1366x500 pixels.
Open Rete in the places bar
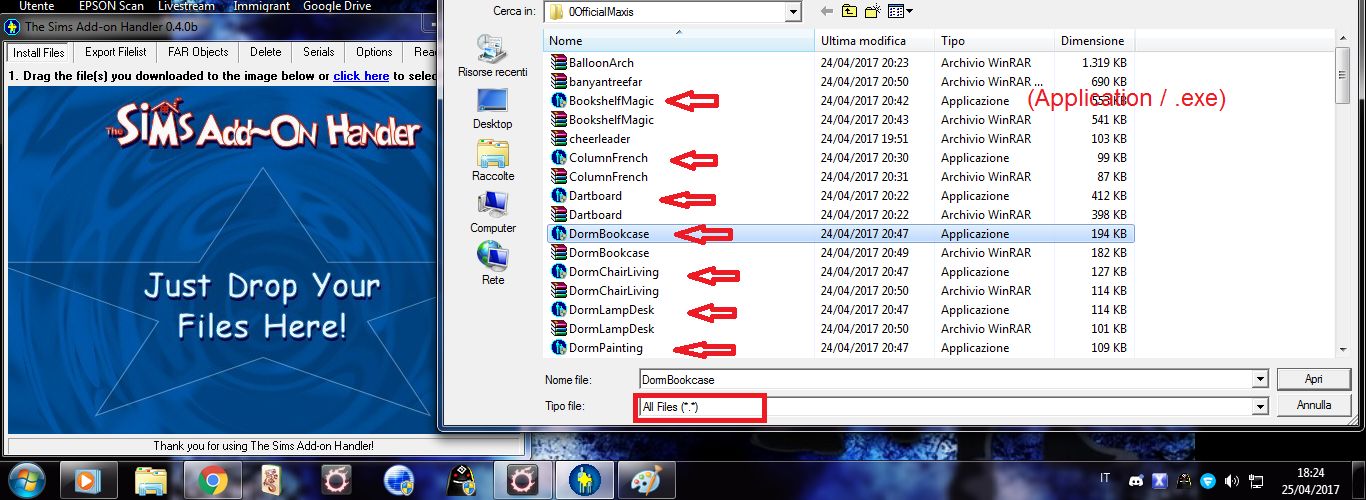tap(492, 264)
